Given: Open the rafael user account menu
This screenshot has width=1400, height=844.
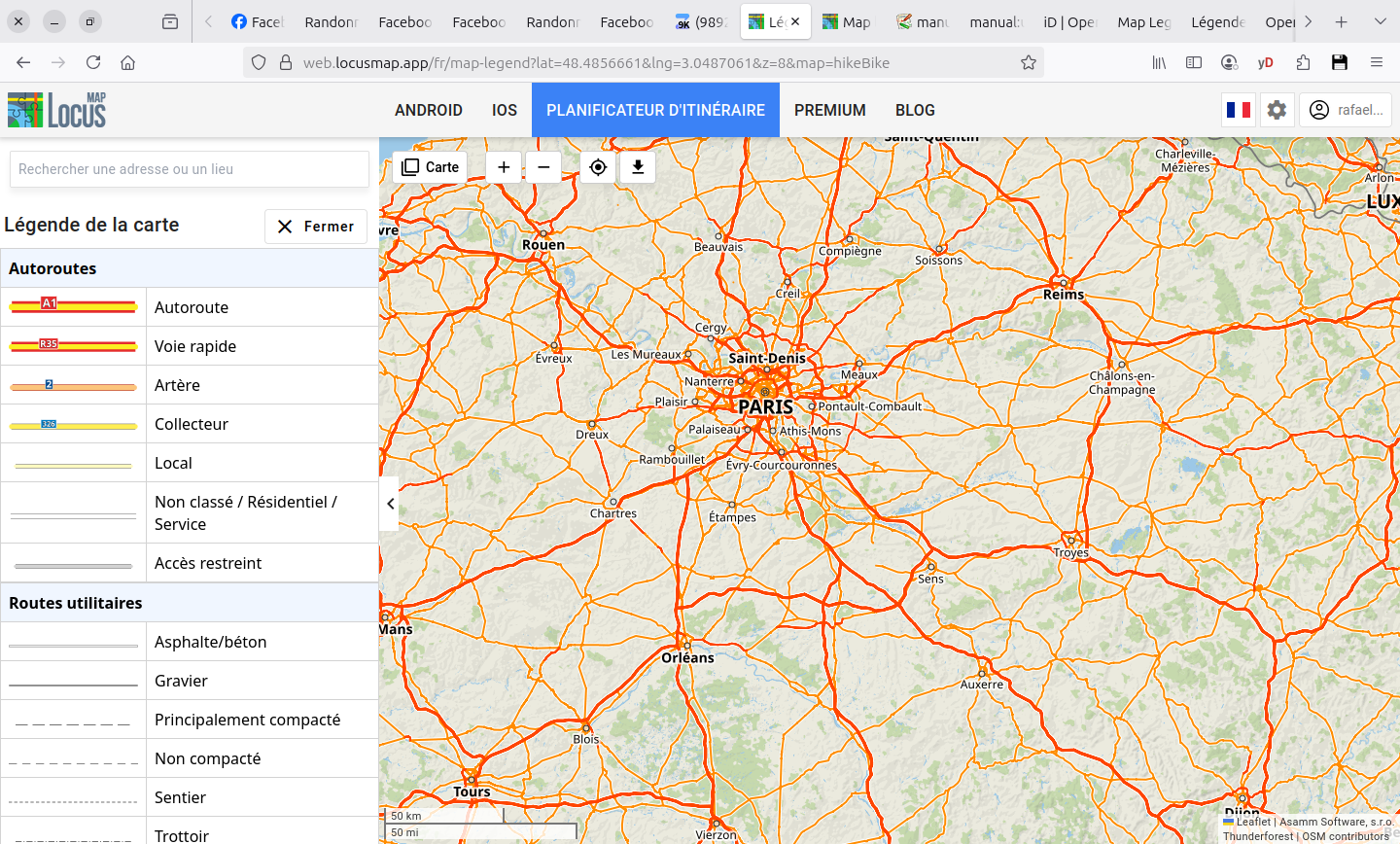Looking at the screenshot, I should (x=1347, y=110).
